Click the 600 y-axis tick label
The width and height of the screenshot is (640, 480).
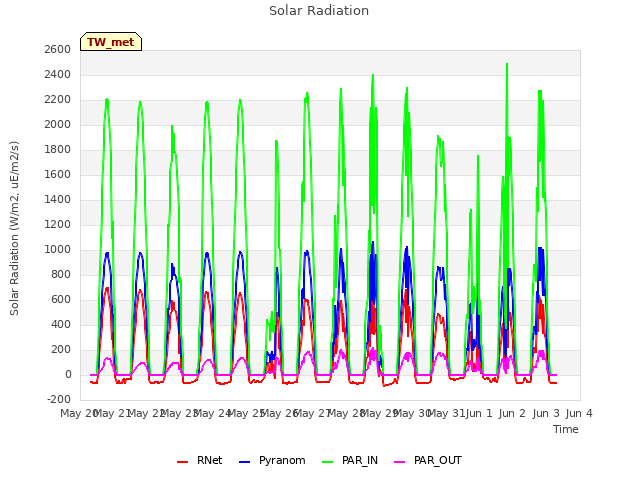pos(61,300)
